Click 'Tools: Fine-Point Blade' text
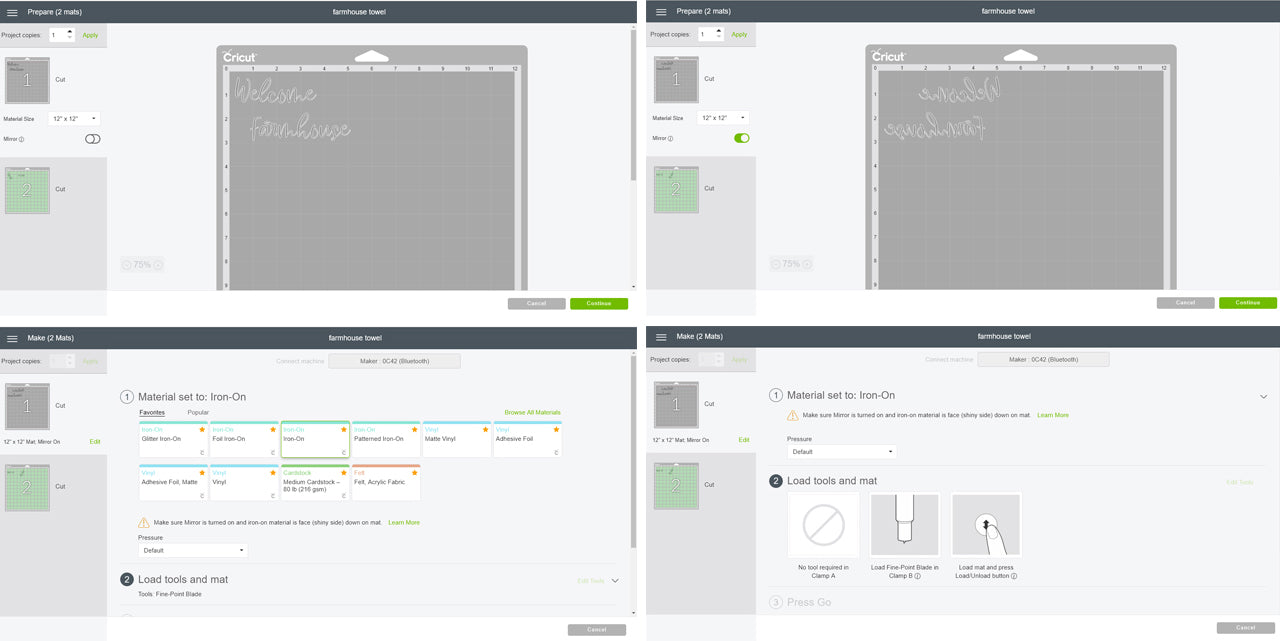 pos(170,594)
